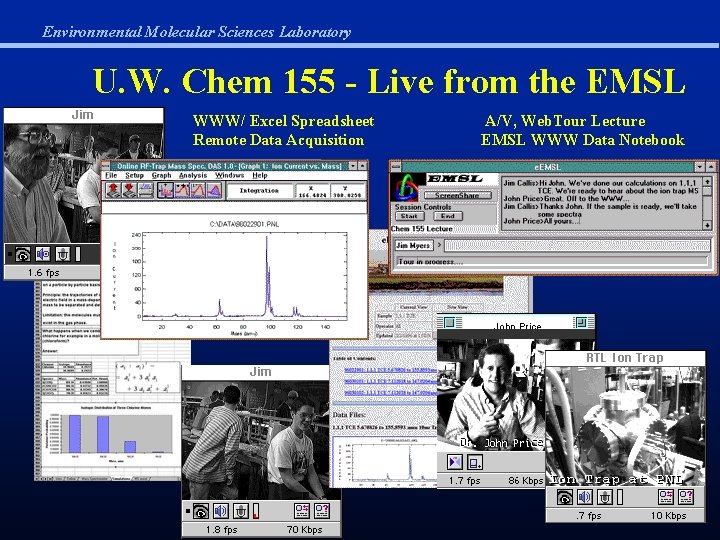The width and height of the screenshot is (720, 540).
Task: Click the 'Tour in progress....' status bar in eEMSL
Action: [x=552, y=261]
